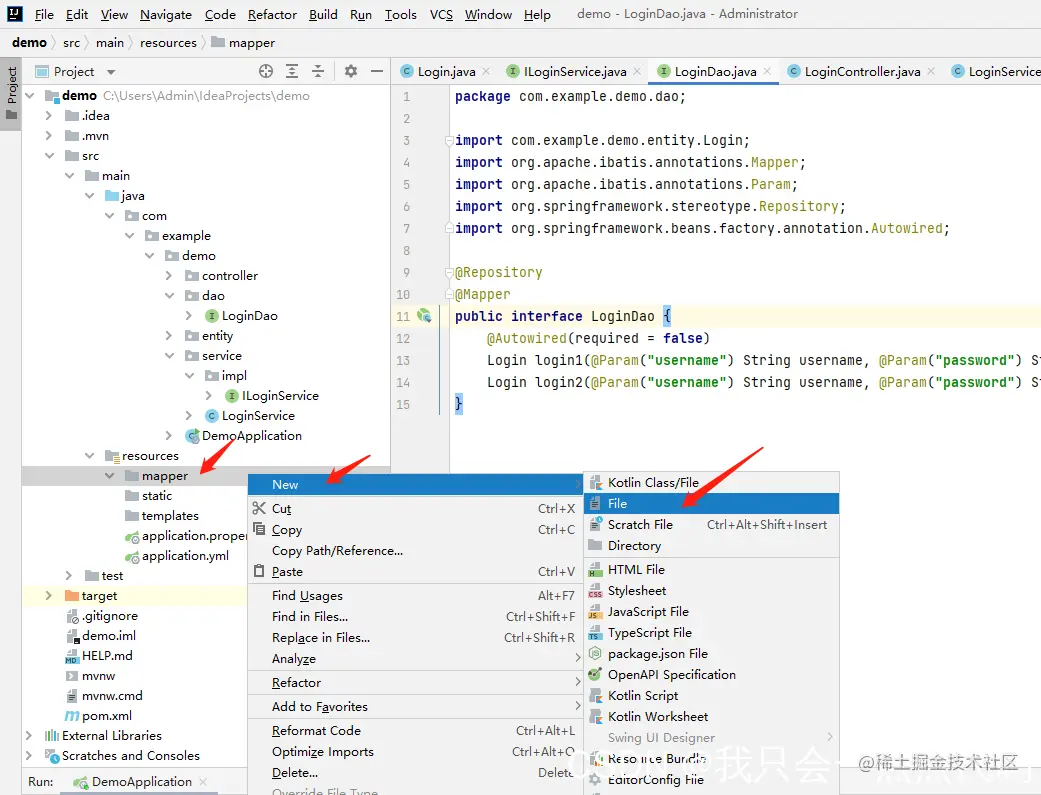Open Project panel settings gear
This screenshot has width=1041, height=795.
351,71
